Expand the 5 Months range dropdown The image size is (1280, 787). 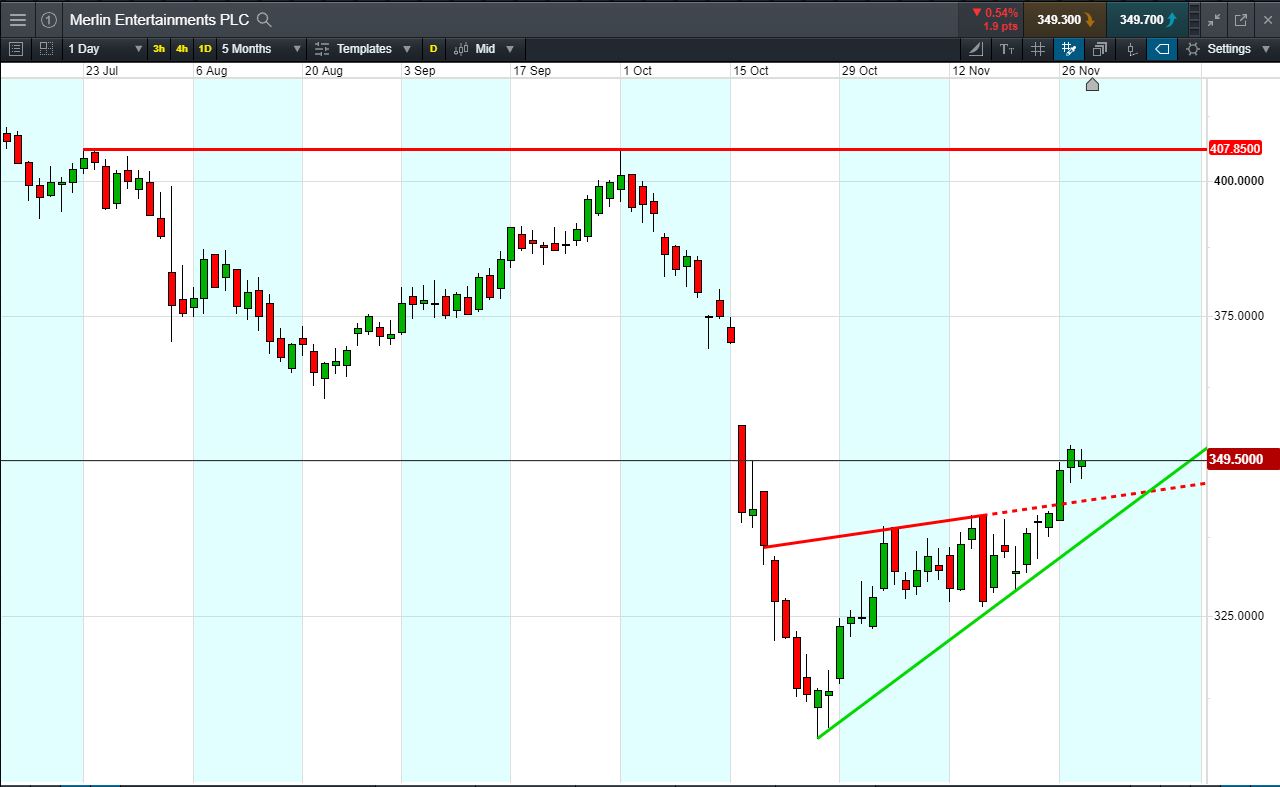(x=297, y=49)
